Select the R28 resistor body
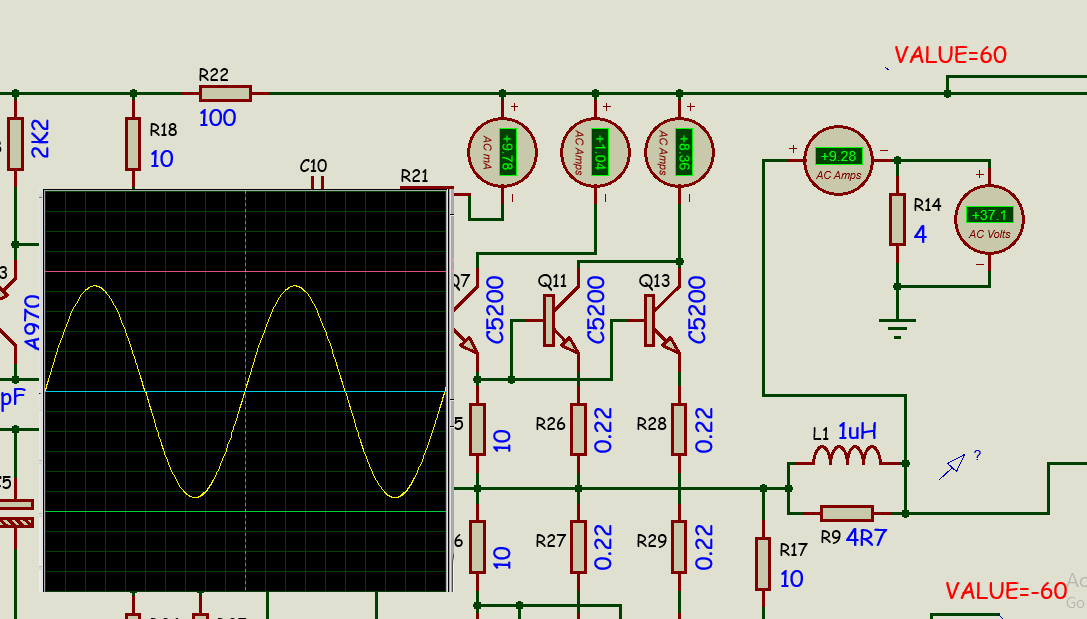Image resolution: width=1087 pixels, height=619 pixels. (x=679, y=430)
